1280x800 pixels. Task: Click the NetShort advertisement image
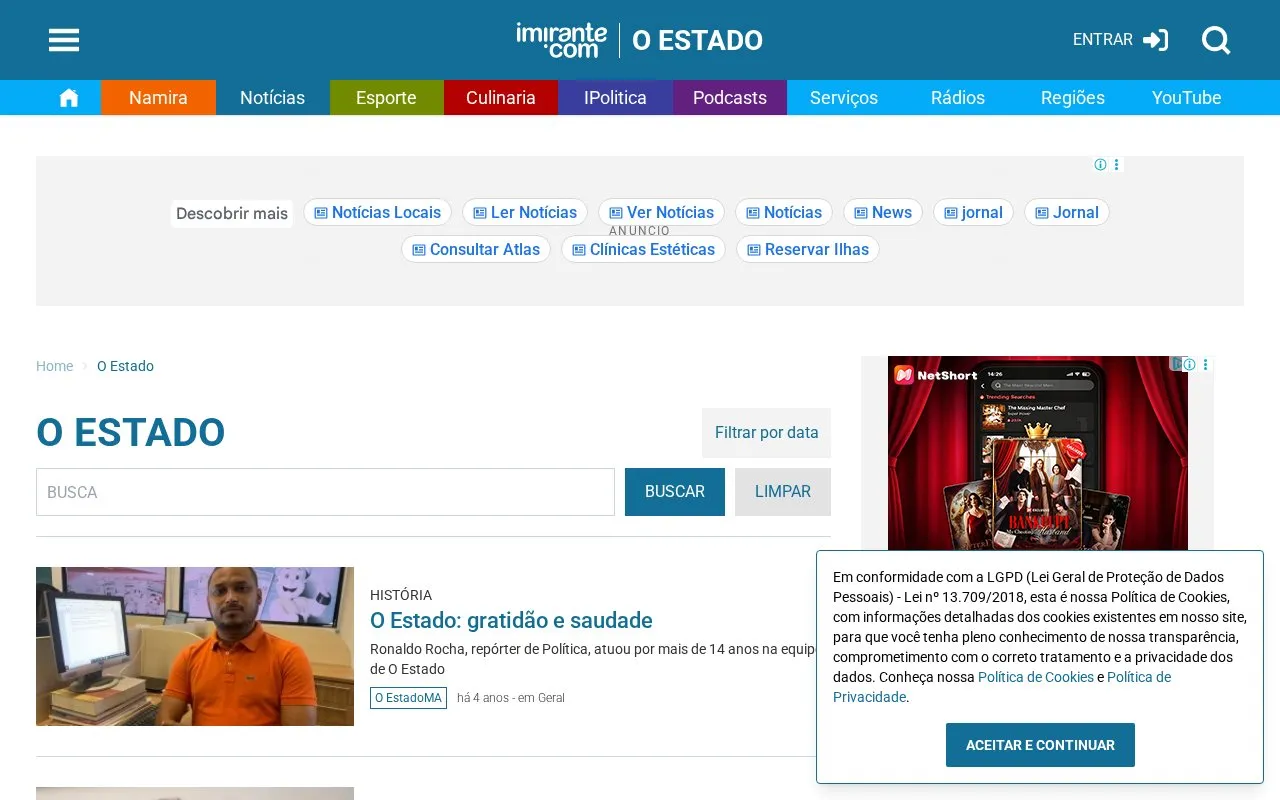click(x=1038, y=453)
